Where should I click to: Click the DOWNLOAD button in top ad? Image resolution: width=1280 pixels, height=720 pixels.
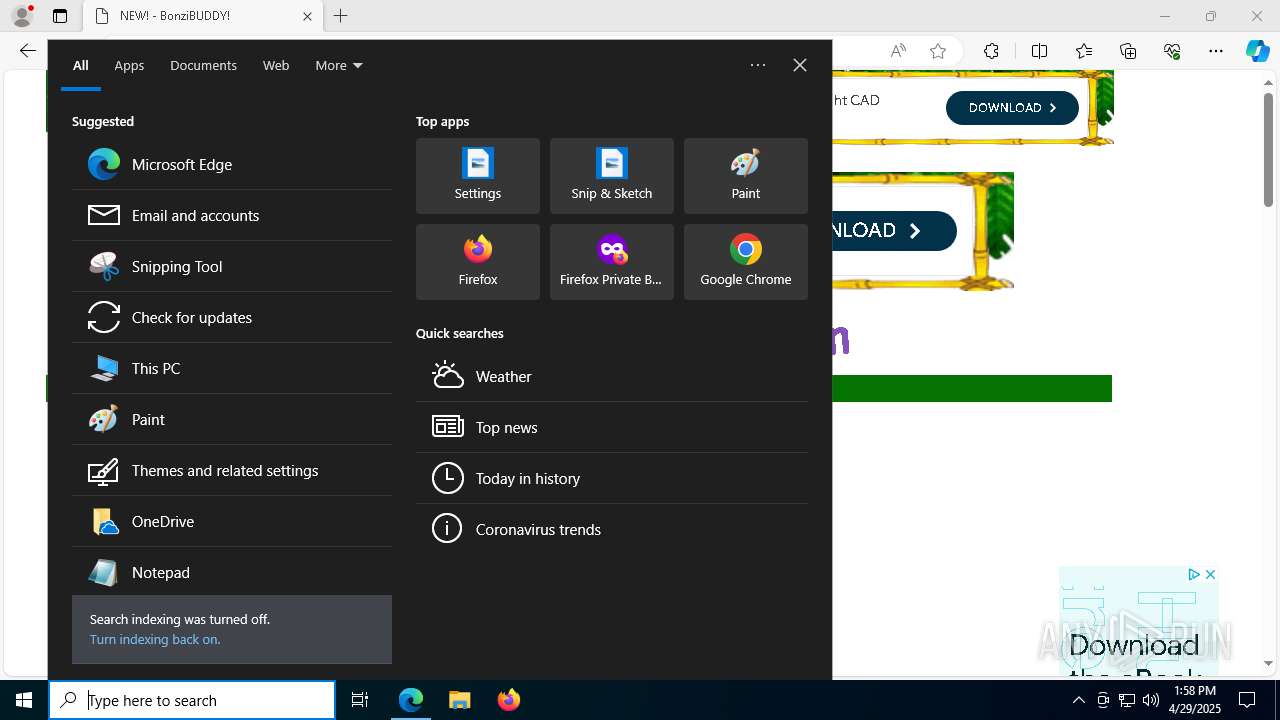point(1012,108)
